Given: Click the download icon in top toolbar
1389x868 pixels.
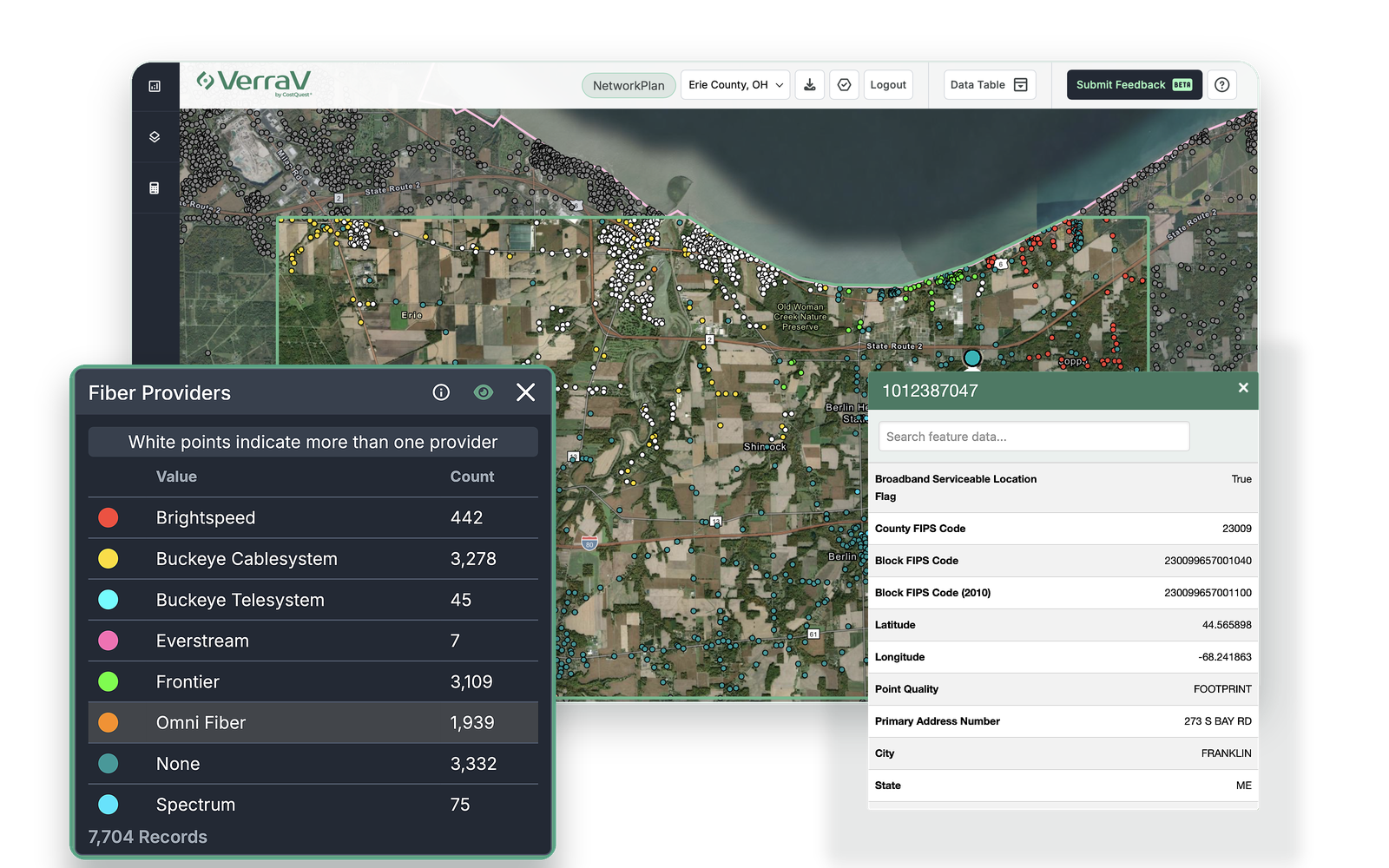Looking at the screenshot, I should [x=810, y=85].
